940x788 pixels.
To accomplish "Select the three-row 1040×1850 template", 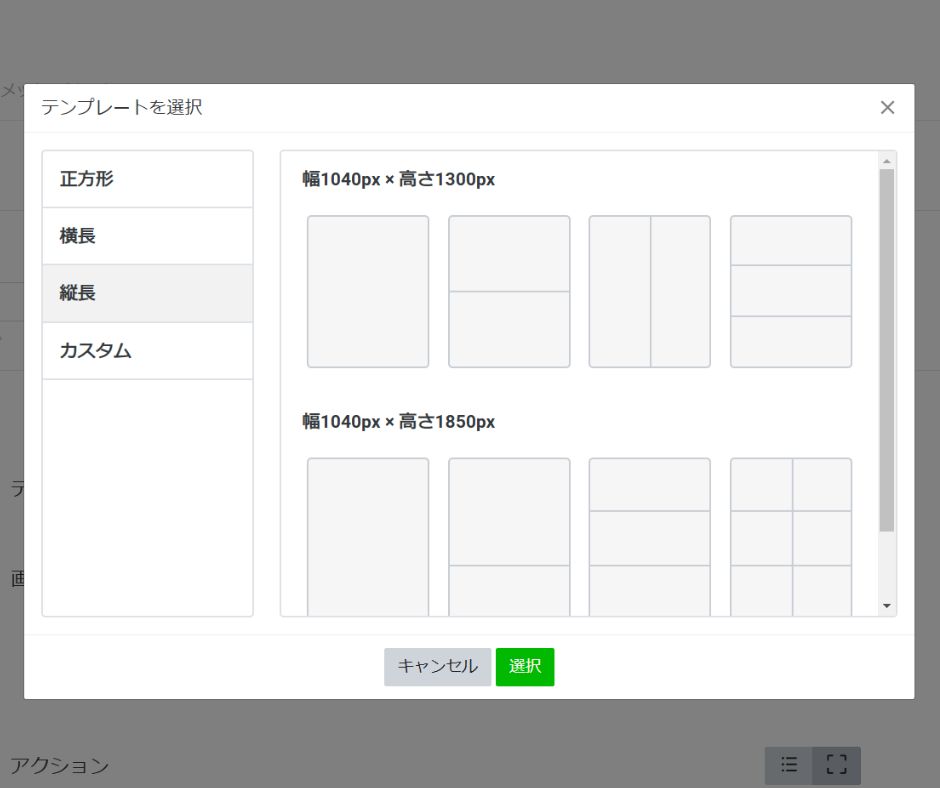I will pos(650,536).
